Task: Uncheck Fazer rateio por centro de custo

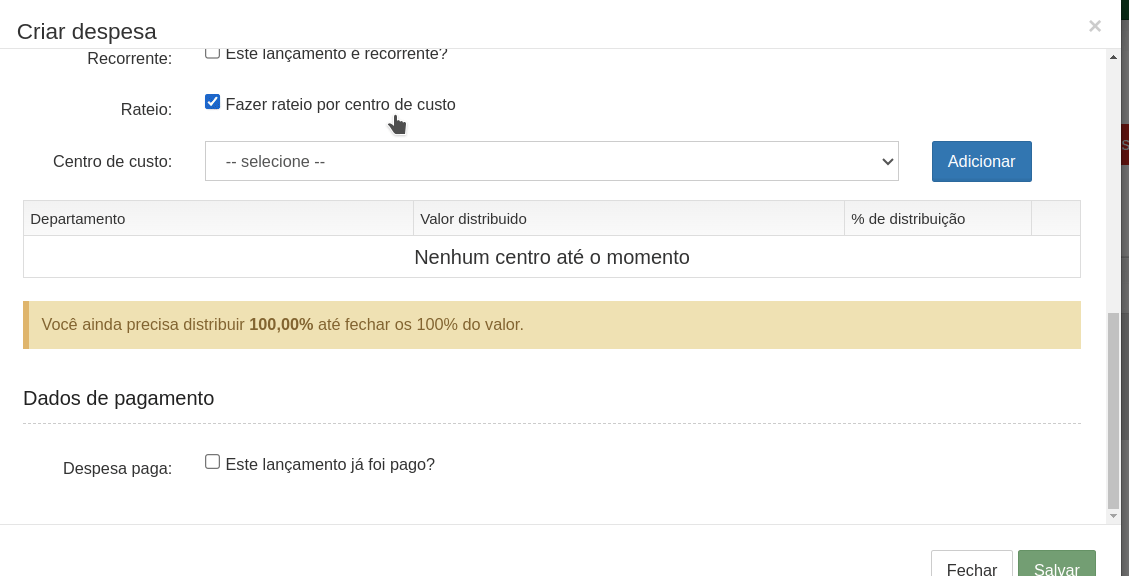Action: coord(212,102)
